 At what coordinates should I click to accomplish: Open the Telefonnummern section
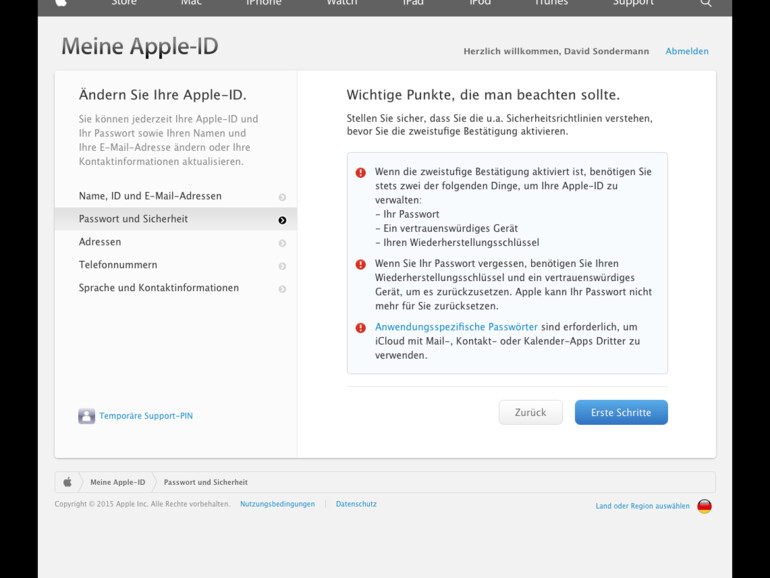176,265
